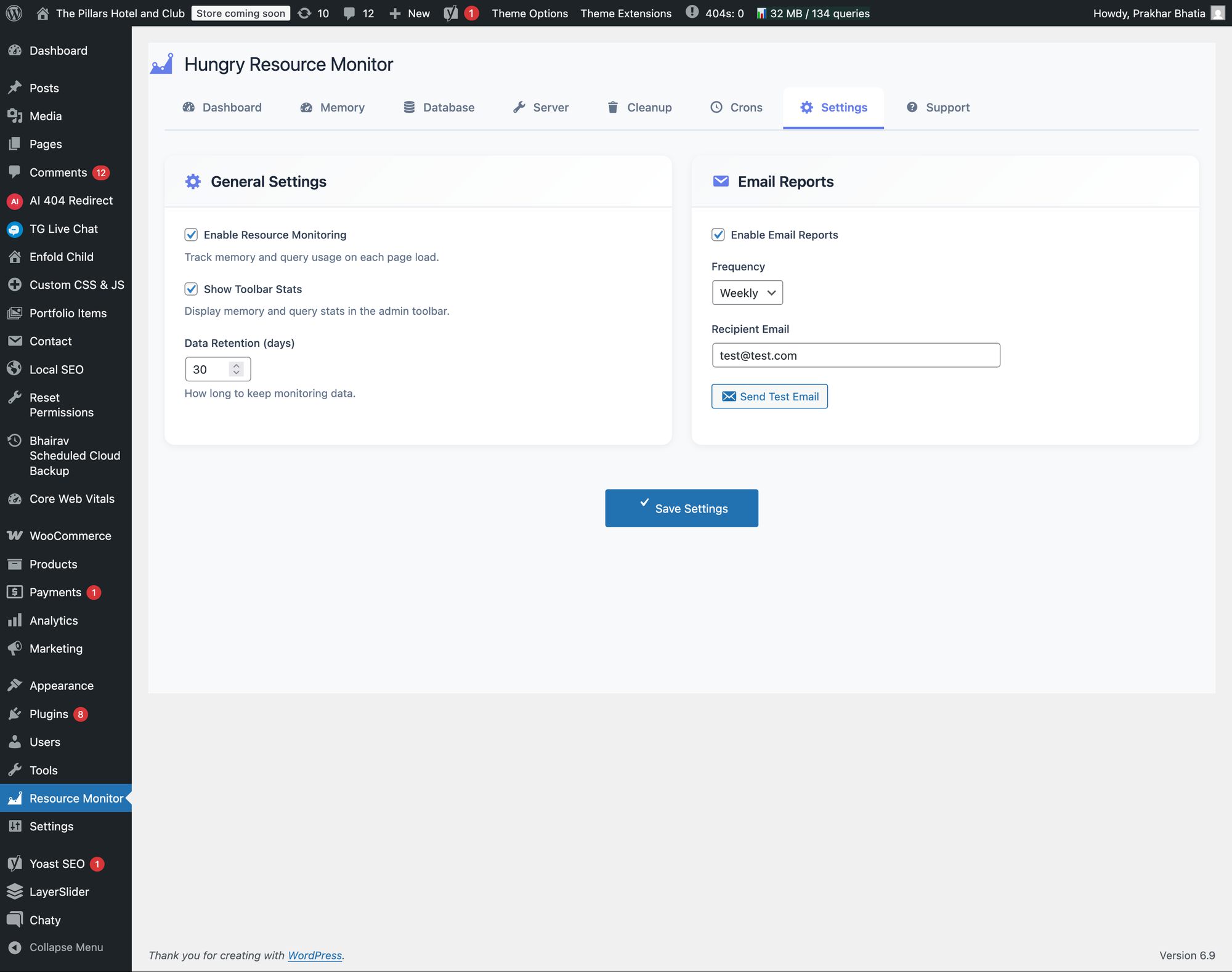1232x972 pixels.
Task: Click the LayerSlider sidebar icon
Action: click(15, 891)
